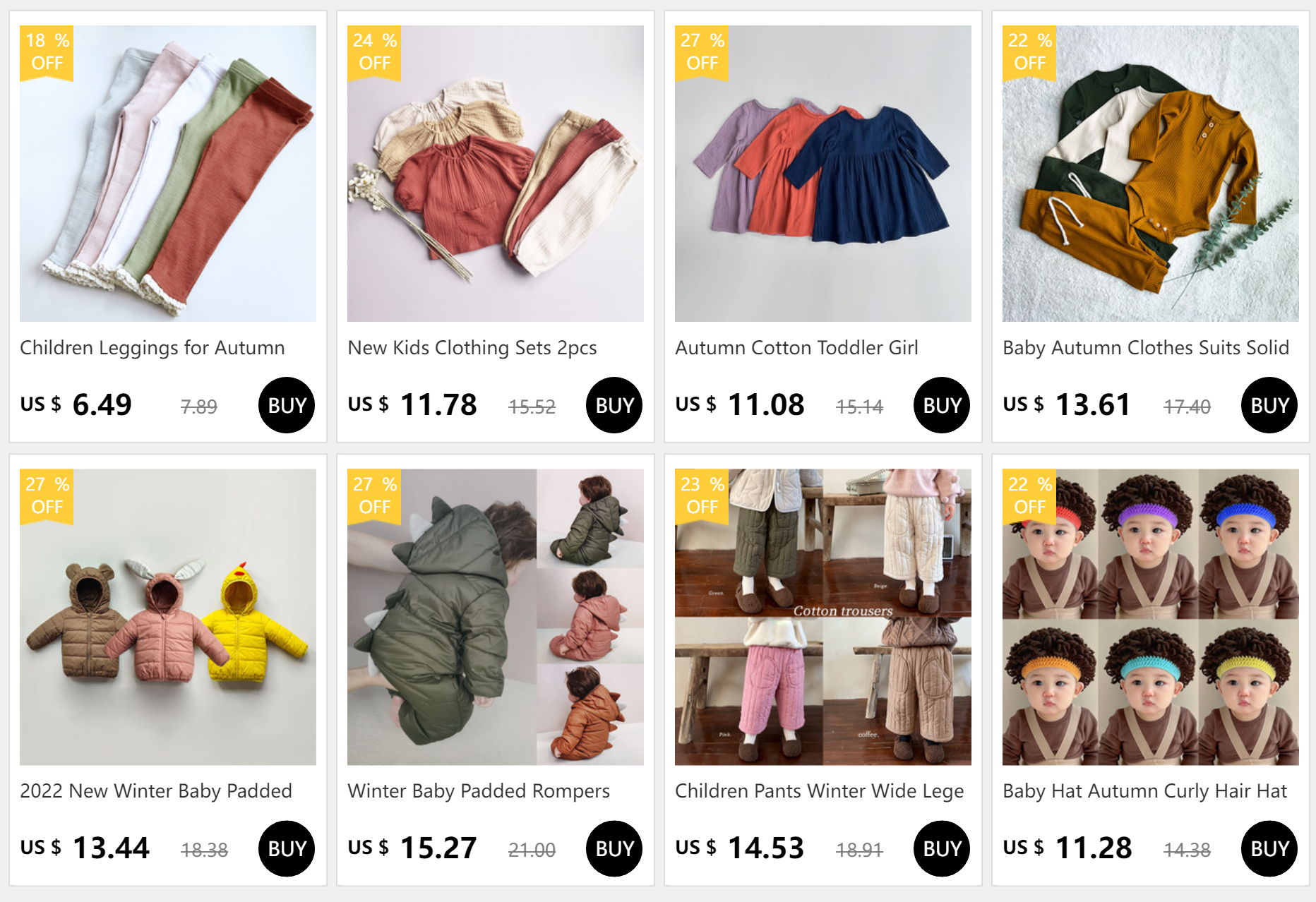
Task: Click the 18% OFF discount badge
Action: [x=47, y=52]
